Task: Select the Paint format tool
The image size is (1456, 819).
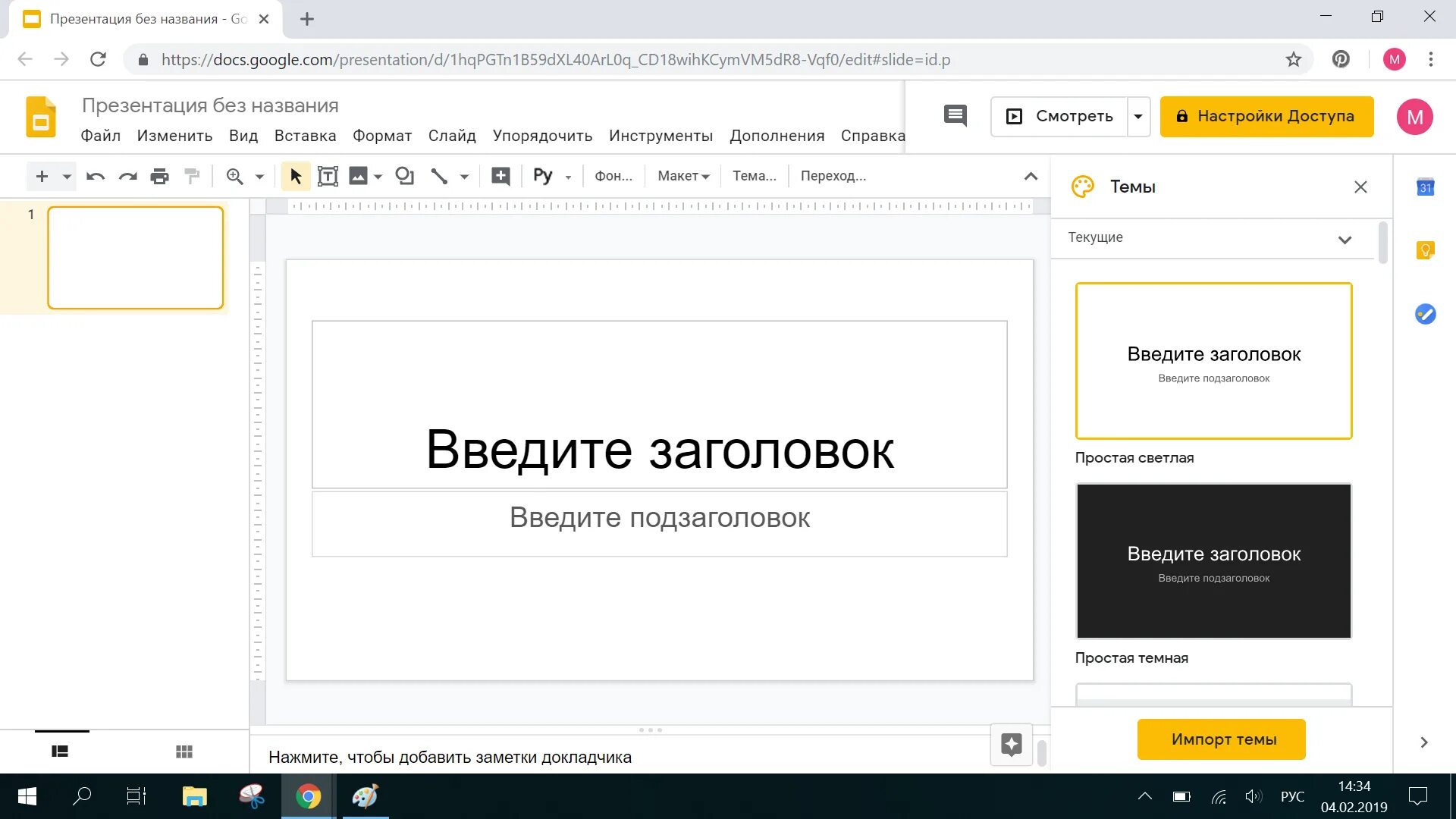Action: pyautogui.click(x=192, y=176)
